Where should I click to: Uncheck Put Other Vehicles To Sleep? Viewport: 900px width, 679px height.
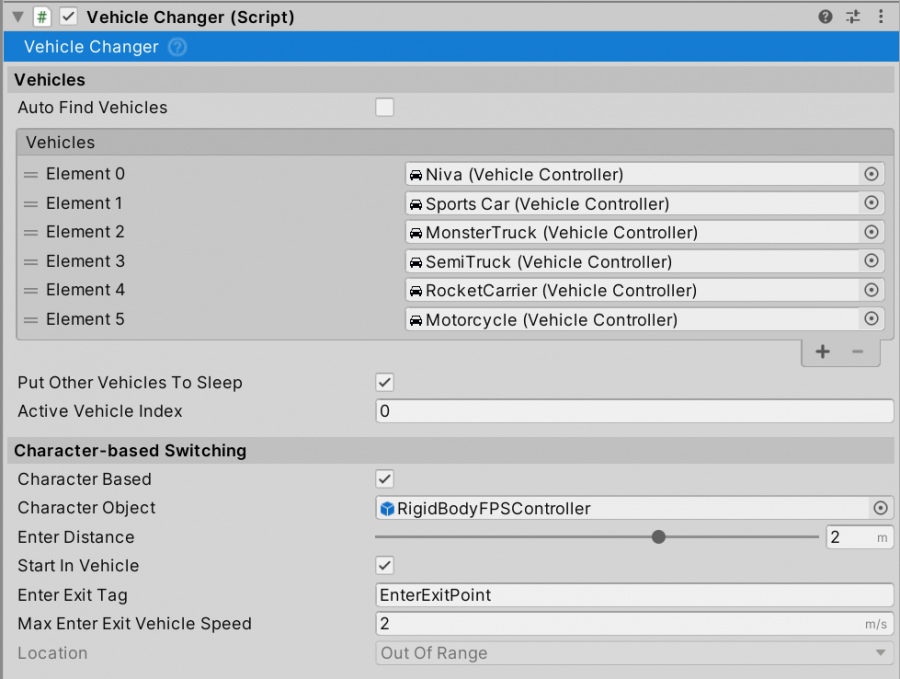click(385, 382)
